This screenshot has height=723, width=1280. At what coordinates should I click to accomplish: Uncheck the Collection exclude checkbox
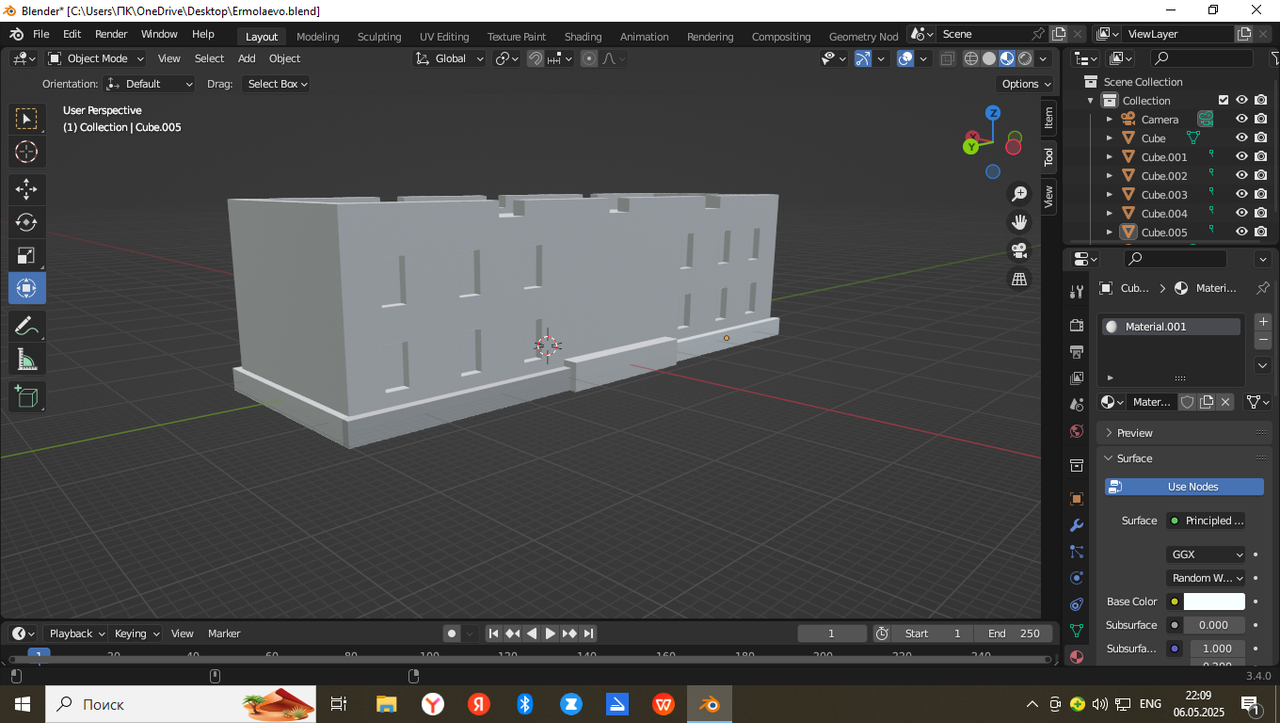[1223, 100]
